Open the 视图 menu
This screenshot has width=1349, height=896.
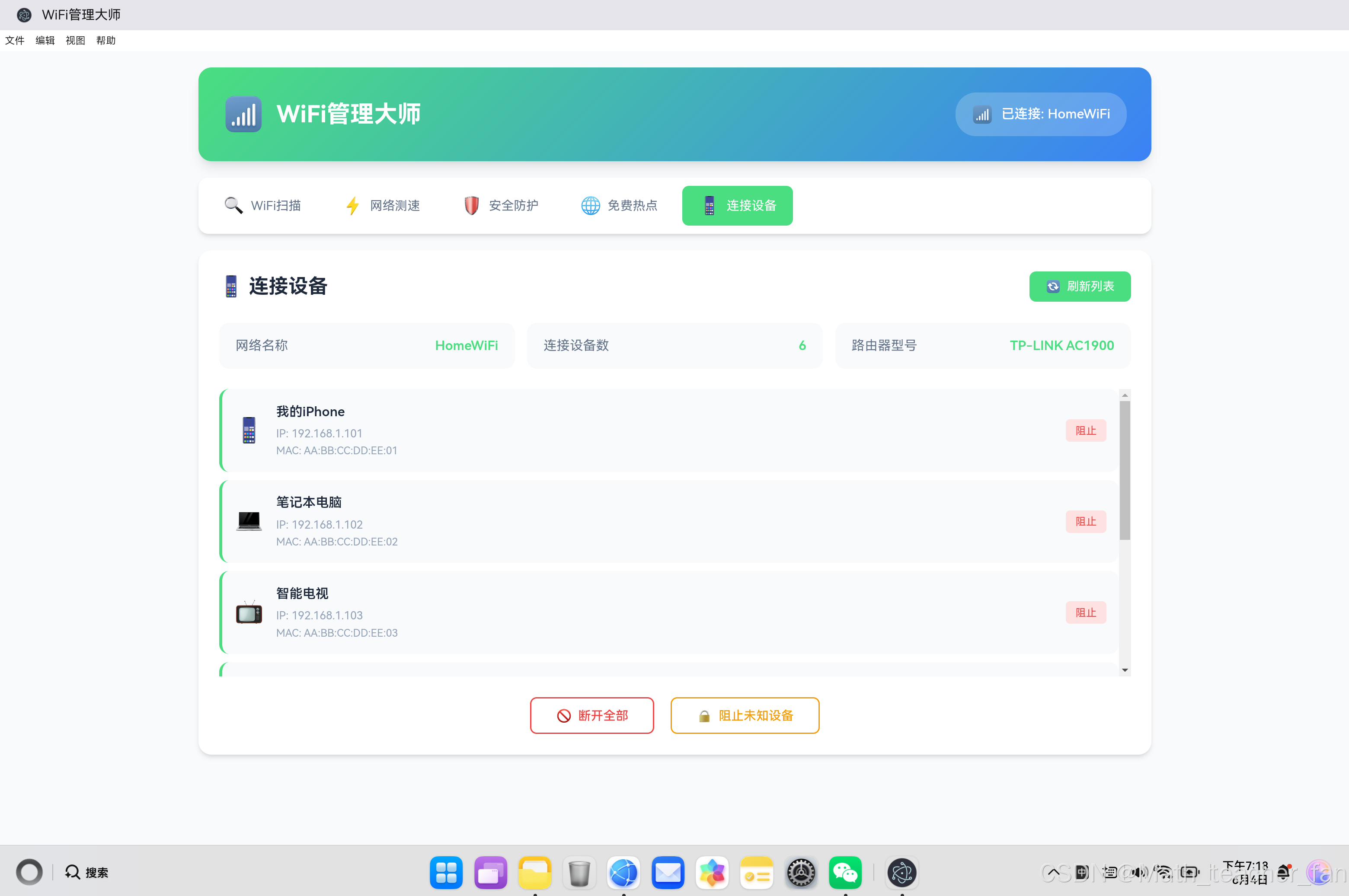[76, 41]
